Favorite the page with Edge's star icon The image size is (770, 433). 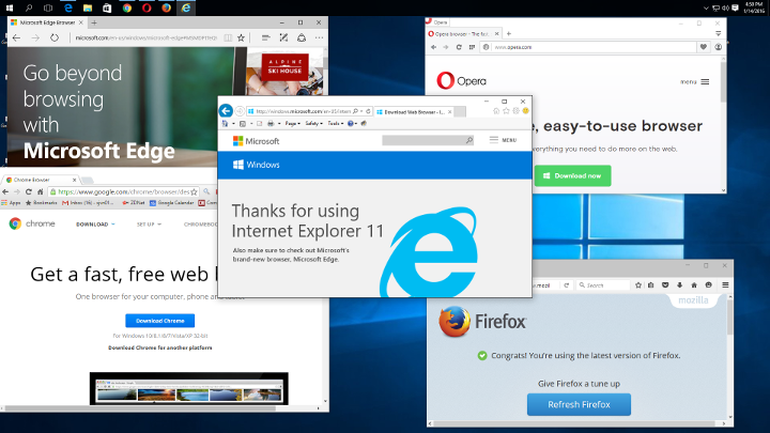pyautogui.click(x=241, y=37)
